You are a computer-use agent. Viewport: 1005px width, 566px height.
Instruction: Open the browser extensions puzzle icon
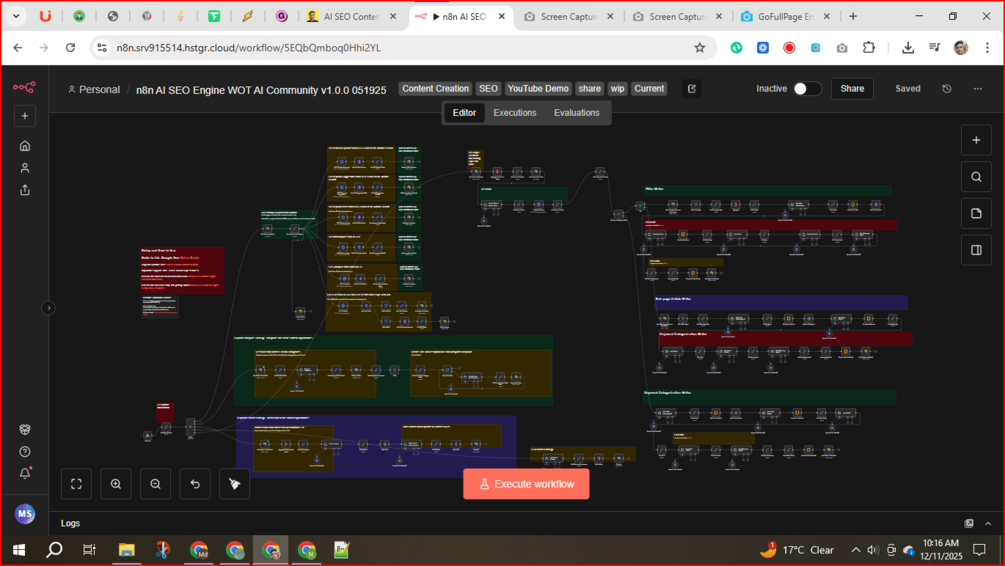click(x=868, y=48)
